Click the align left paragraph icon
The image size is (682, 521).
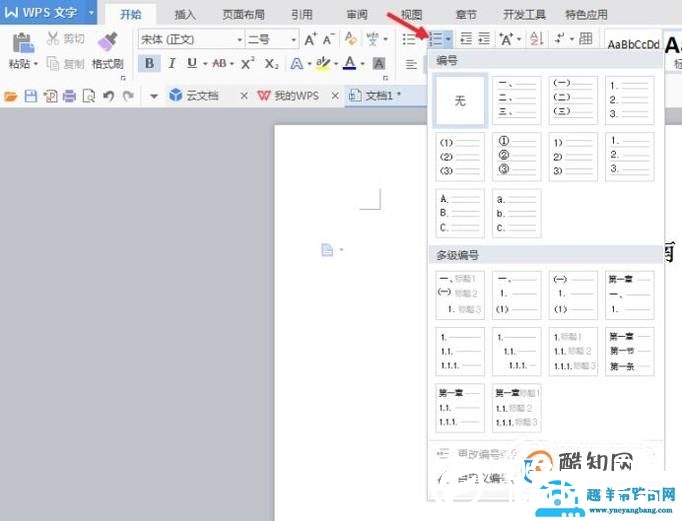411,64
